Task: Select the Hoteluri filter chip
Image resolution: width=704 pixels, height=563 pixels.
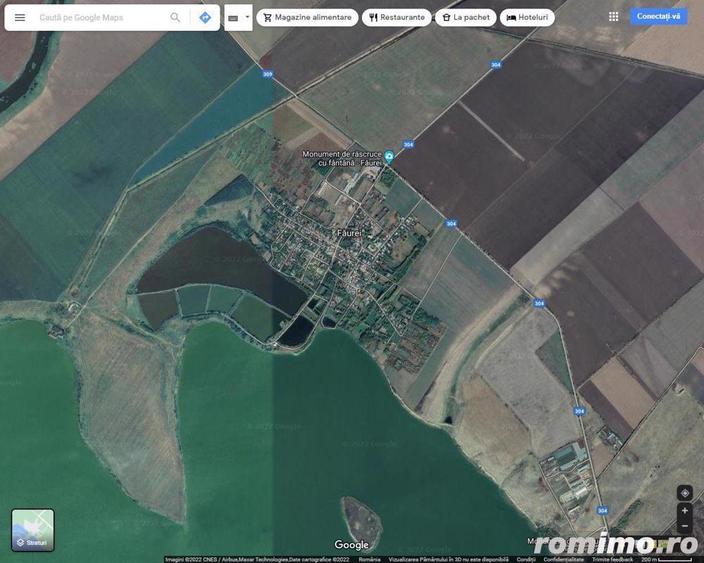Action: tap(527, 18)
